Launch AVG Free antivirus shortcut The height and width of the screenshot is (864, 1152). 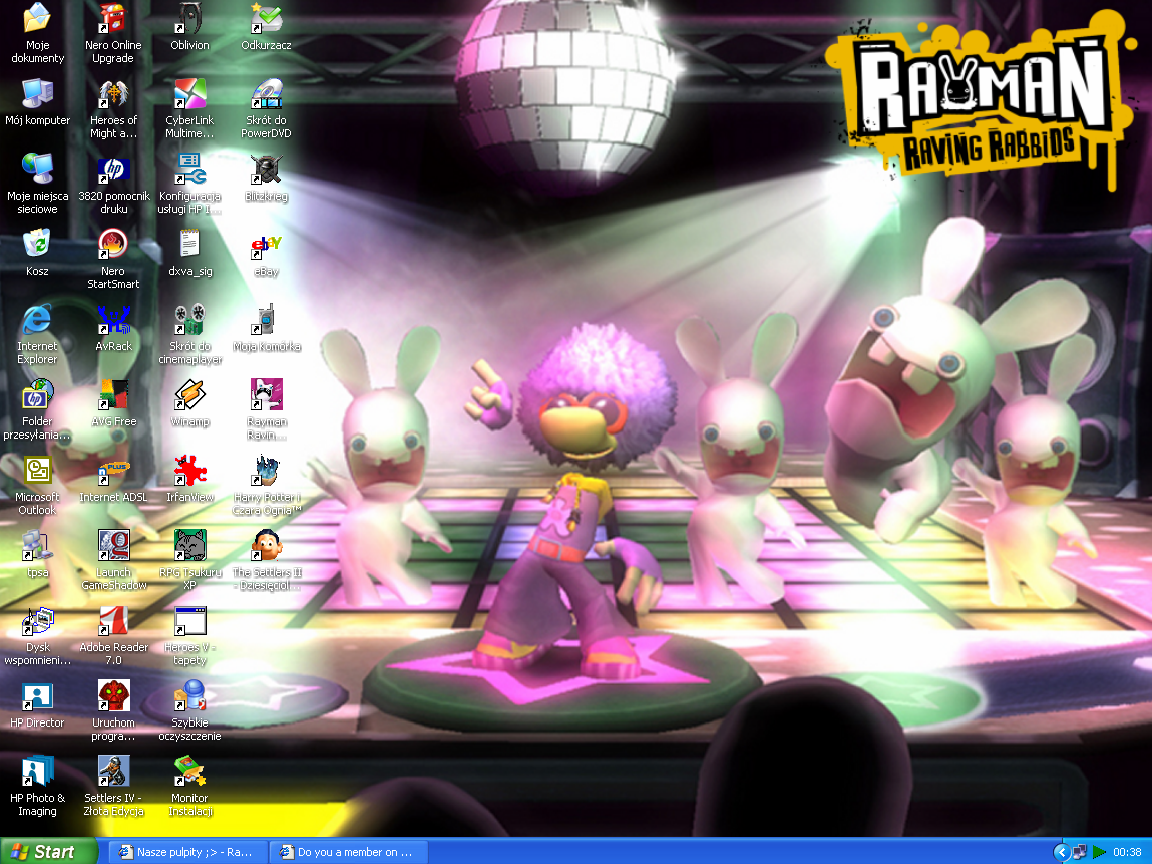(113, 395)
